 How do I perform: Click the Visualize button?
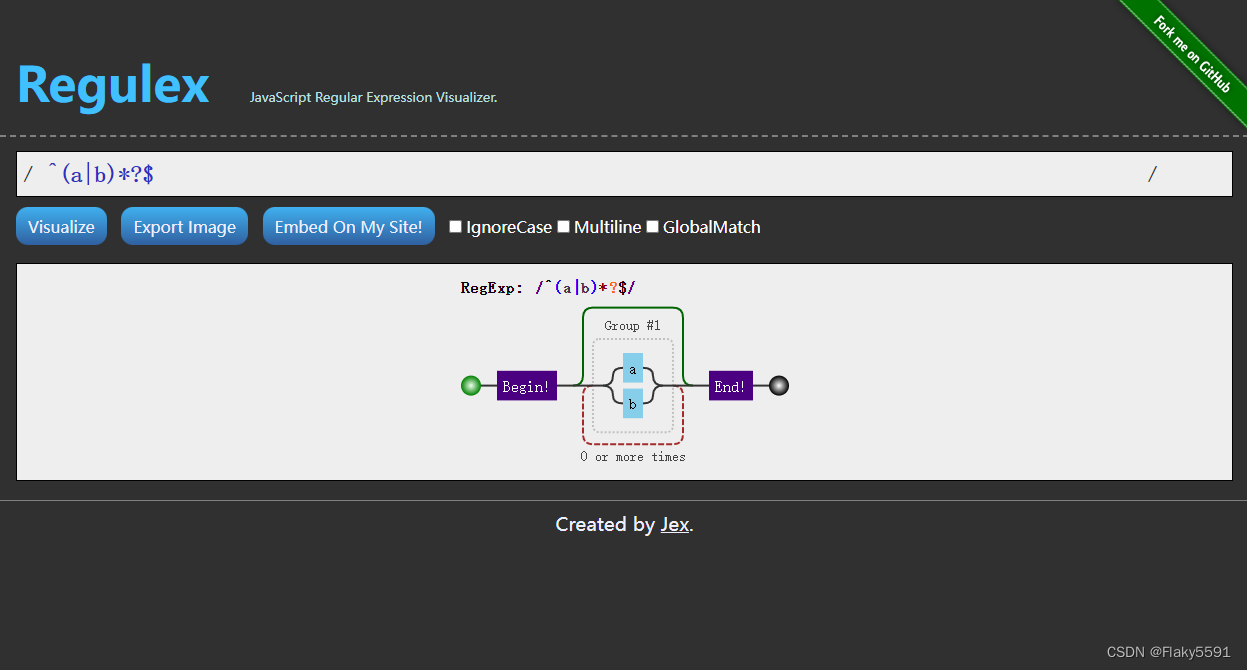pyautogui.click(x=61, y=226)
